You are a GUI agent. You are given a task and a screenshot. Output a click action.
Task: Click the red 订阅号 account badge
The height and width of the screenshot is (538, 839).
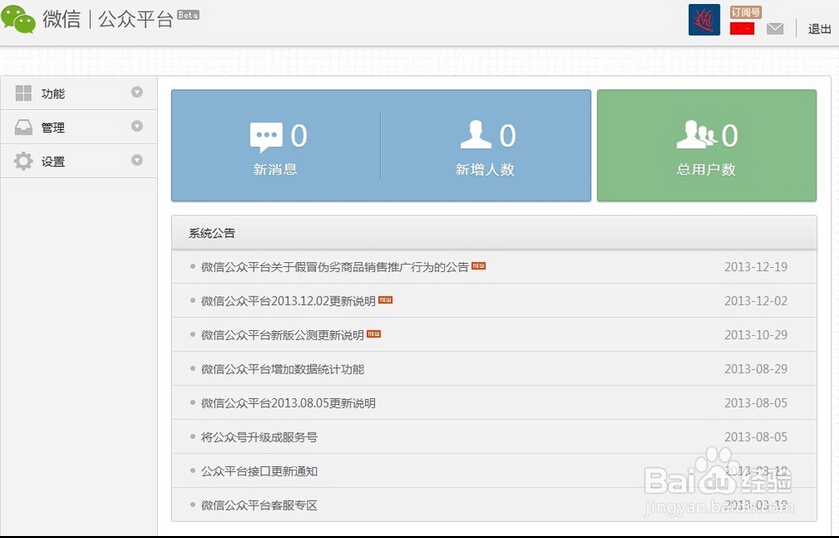coord(742,29)
